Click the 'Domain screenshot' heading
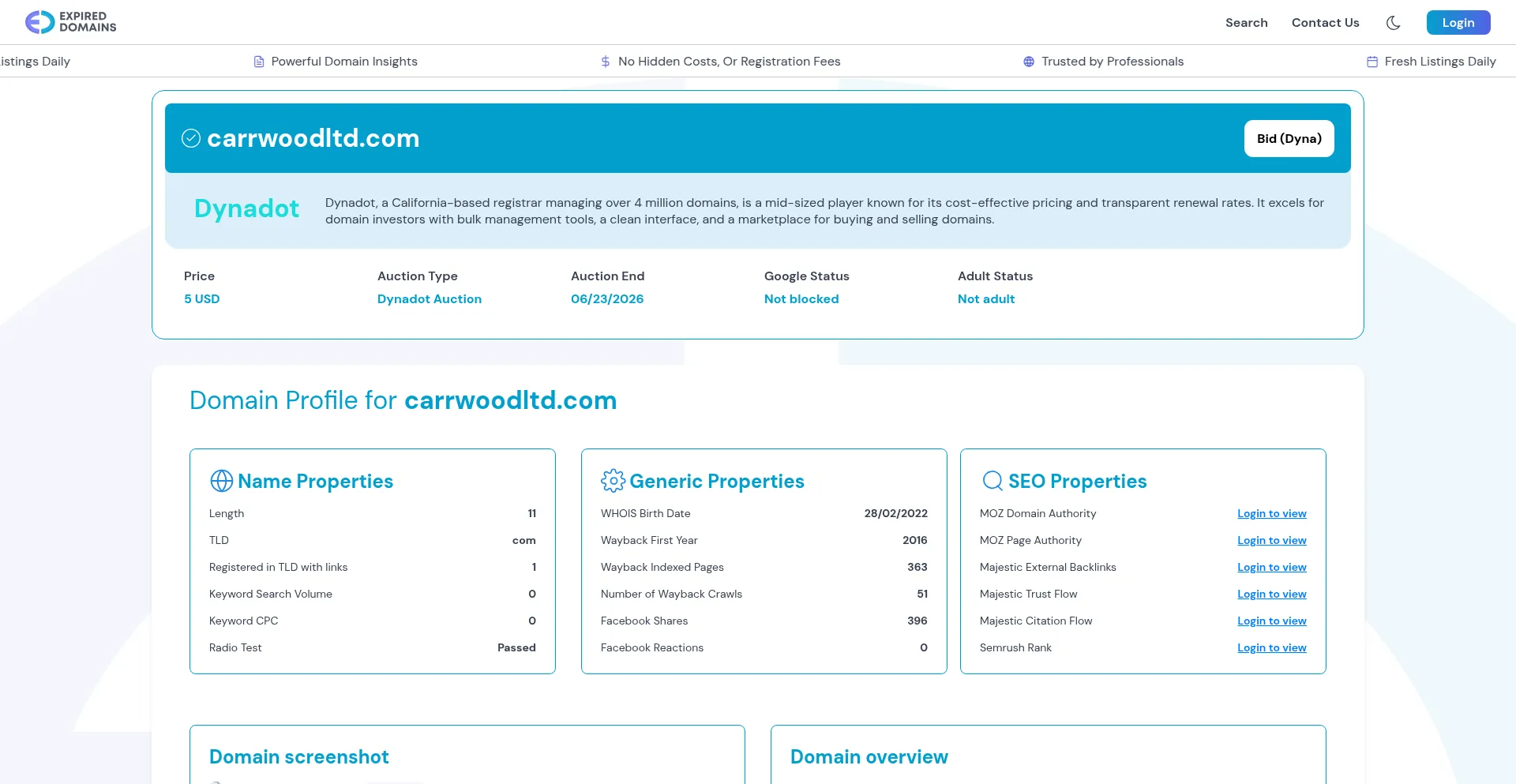Screen dimensions: 1516x784 (299, 757)
